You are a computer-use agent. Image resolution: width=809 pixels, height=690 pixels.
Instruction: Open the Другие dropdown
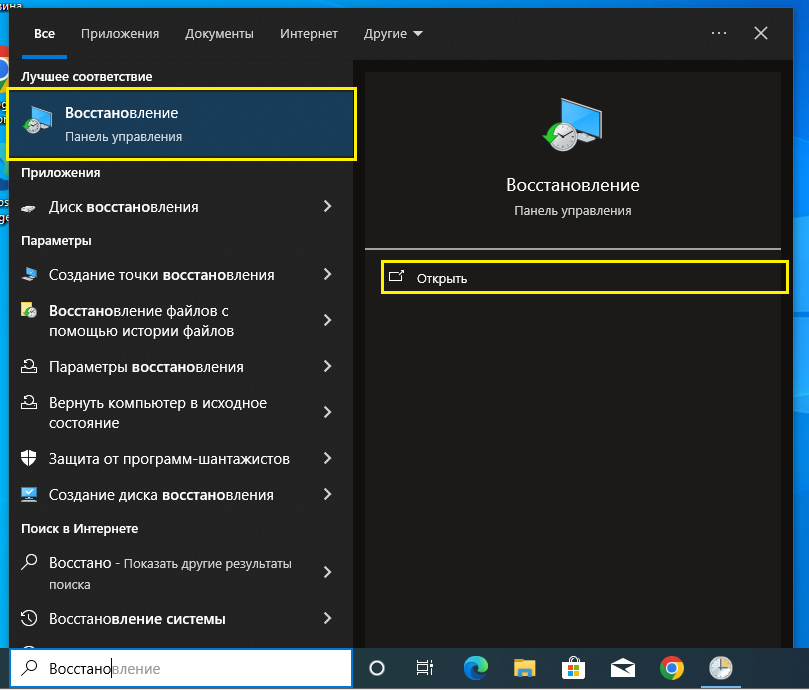click(x=393, y=34)
